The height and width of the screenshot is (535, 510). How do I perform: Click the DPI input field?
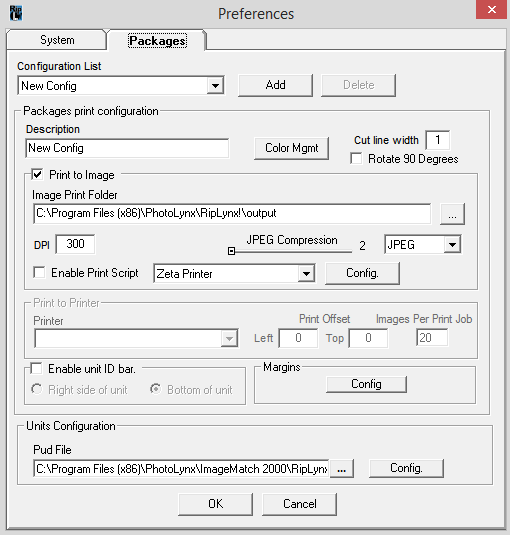75,244
